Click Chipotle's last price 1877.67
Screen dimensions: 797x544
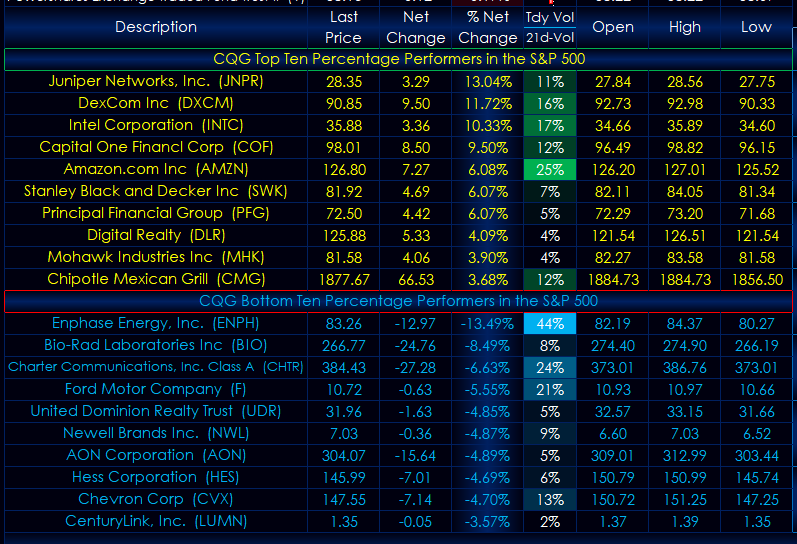click(344, 279)
